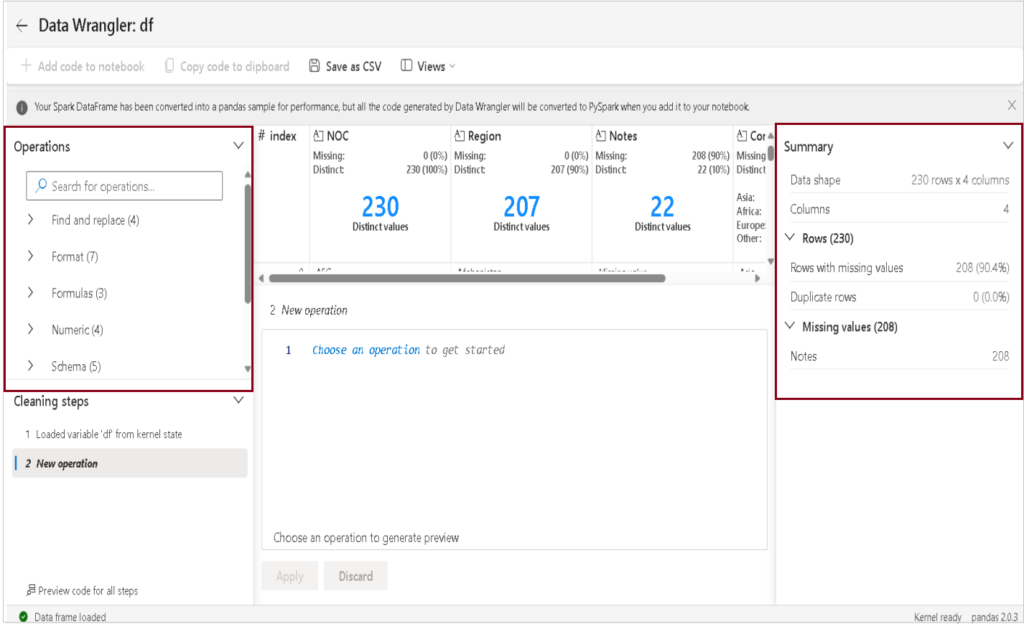This screenshot has width=1024, height=624.
Task: Click the Save as CSV disk icon
Action: coord(315,67)
